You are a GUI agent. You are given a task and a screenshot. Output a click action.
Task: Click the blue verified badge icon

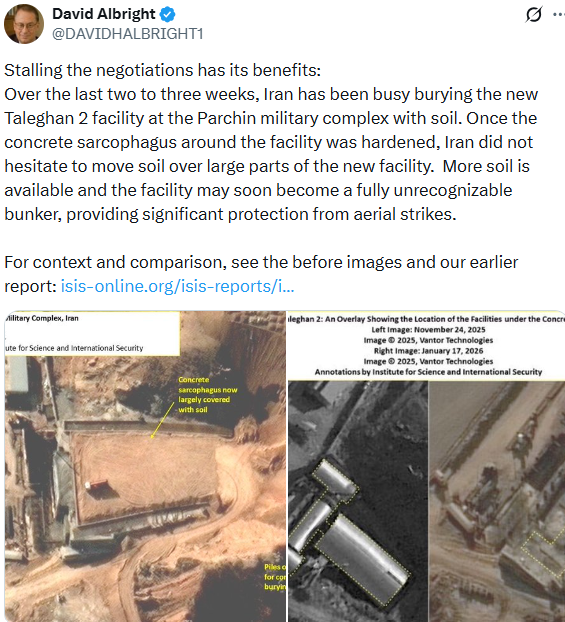pos(167,14)
